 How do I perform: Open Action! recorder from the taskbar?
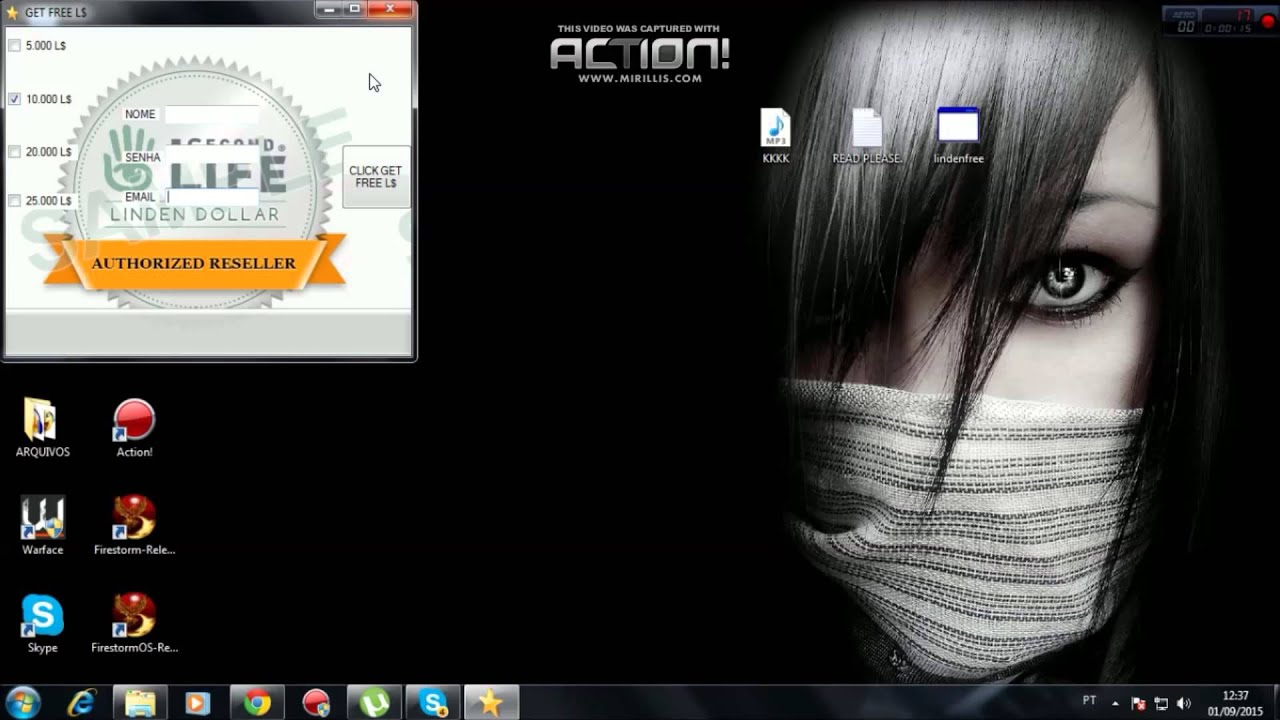(316, 703)
